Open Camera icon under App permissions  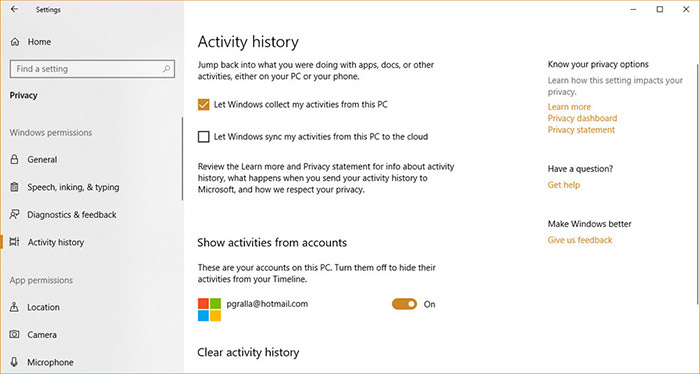(14, 334)
